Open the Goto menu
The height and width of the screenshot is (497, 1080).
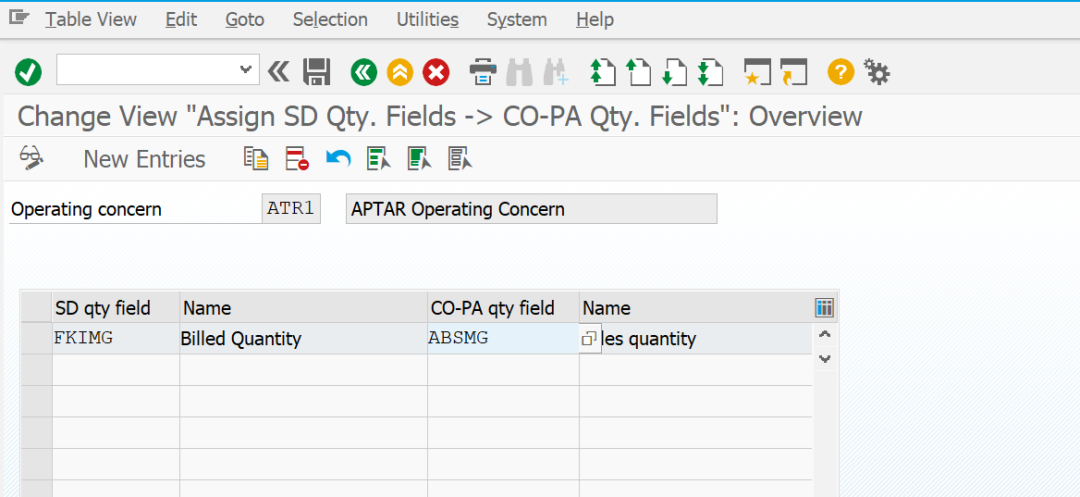click(x=245, y=19)
